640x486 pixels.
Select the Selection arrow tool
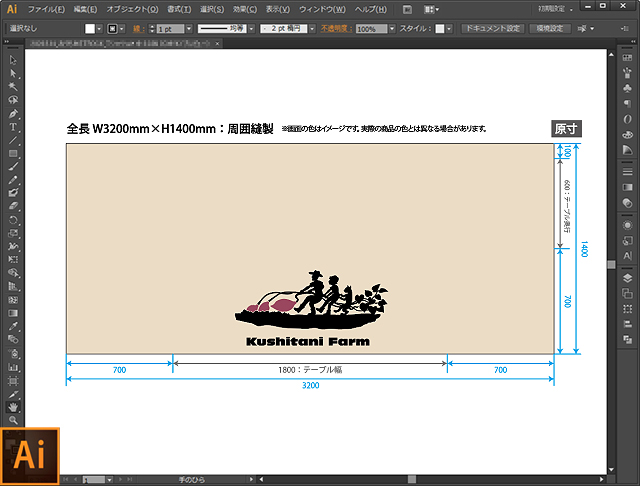pos(13,61)
